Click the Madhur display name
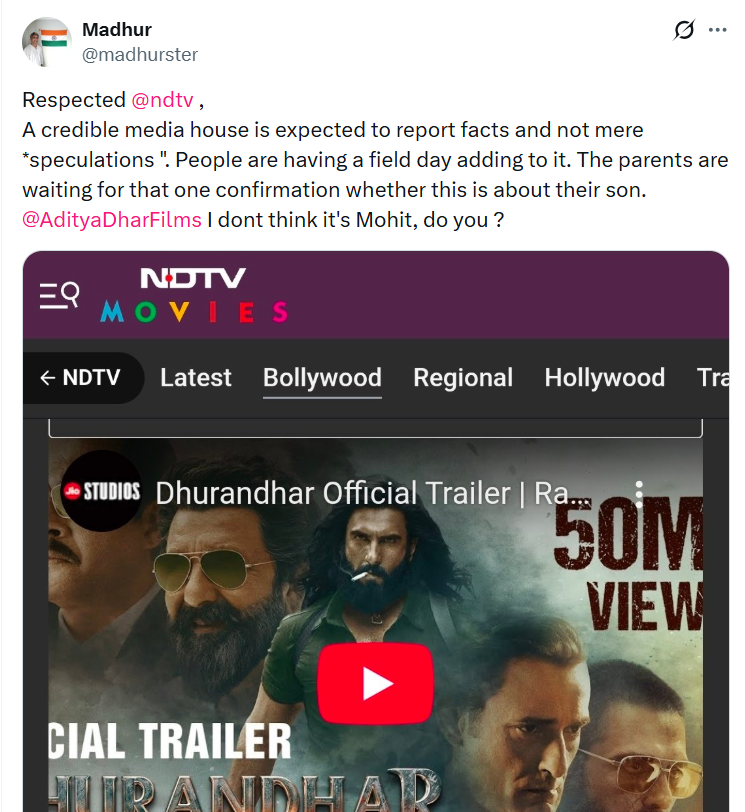745x812 pixels. click(x=116, y=30)
